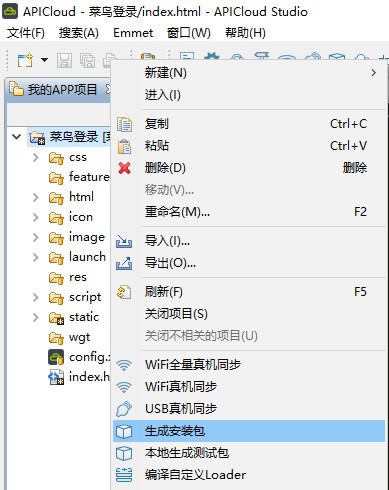Click the feature folder icon

pyautogui.click(x=56, y=178)
